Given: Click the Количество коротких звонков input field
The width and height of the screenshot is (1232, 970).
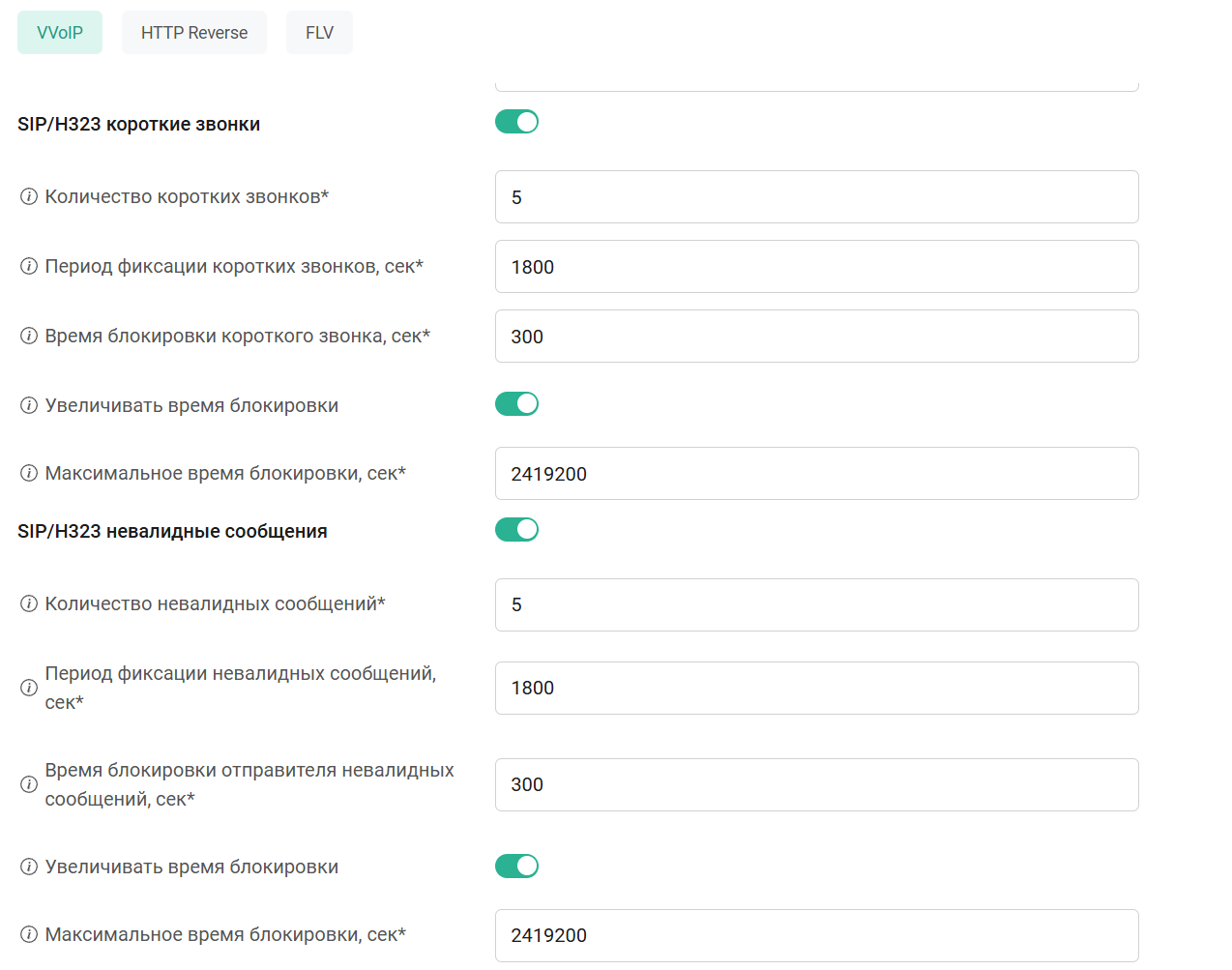Looking at the screenshot, I should point(816,197).
